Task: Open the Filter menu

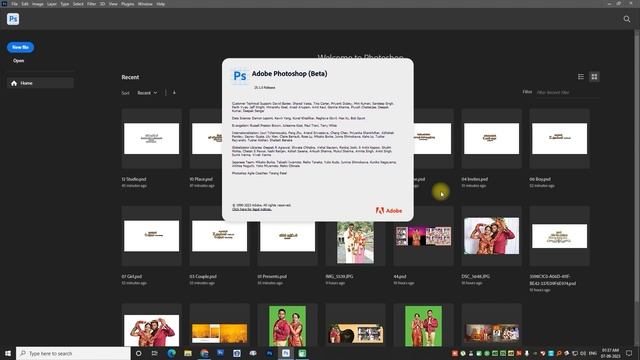Action: 91,4
